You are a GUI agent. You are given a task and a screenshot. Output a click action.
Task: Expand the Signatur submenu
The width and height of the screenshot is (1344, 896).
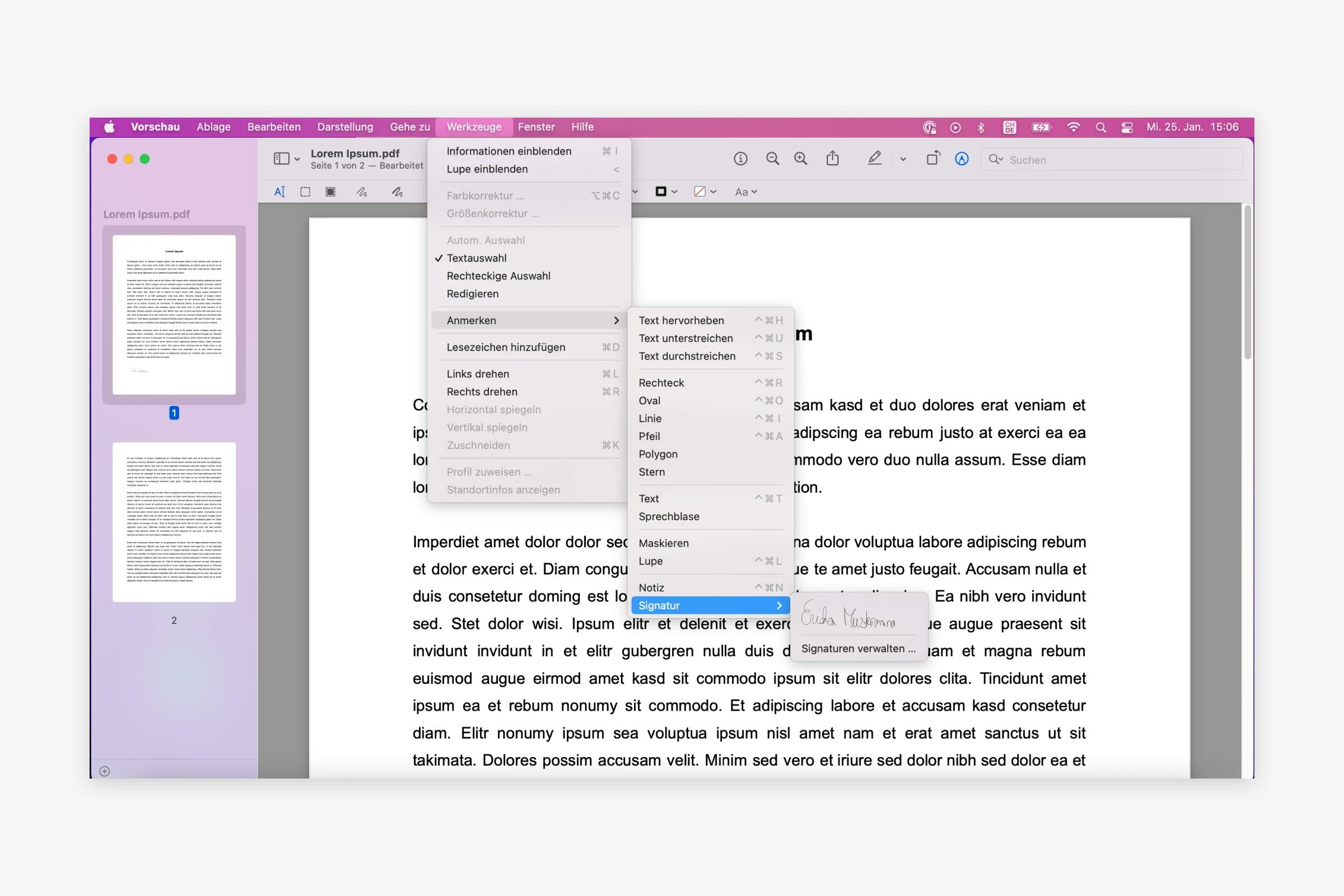pyautogui.click(x=710, y=606)
